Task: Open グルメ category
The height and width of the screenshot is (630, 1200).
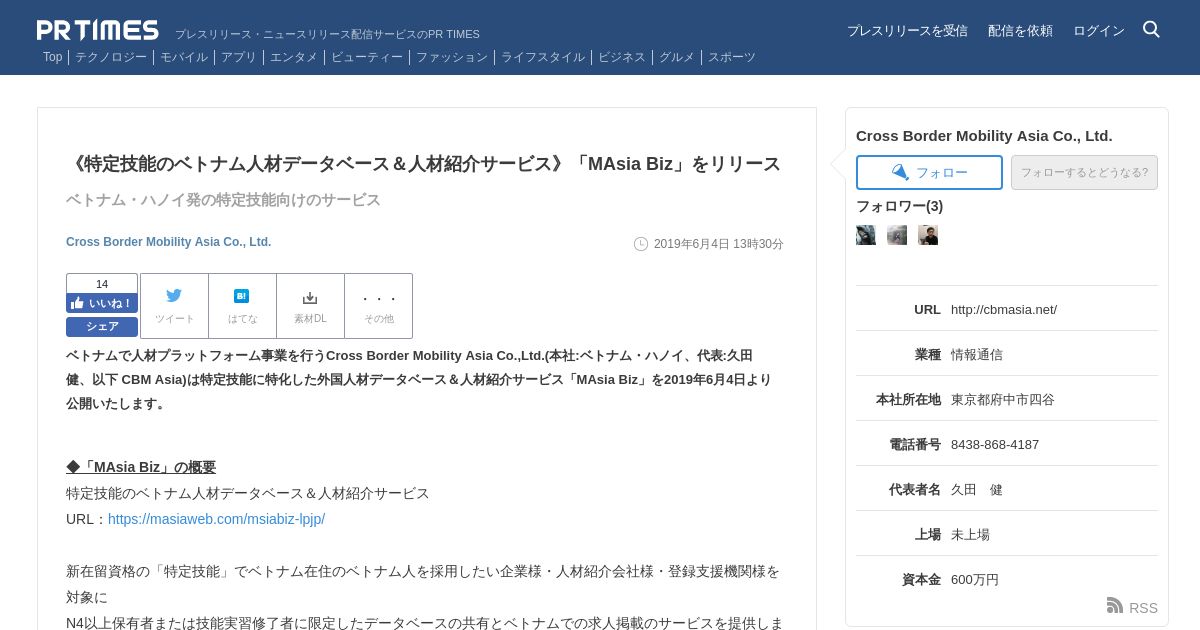Action: 677,57
